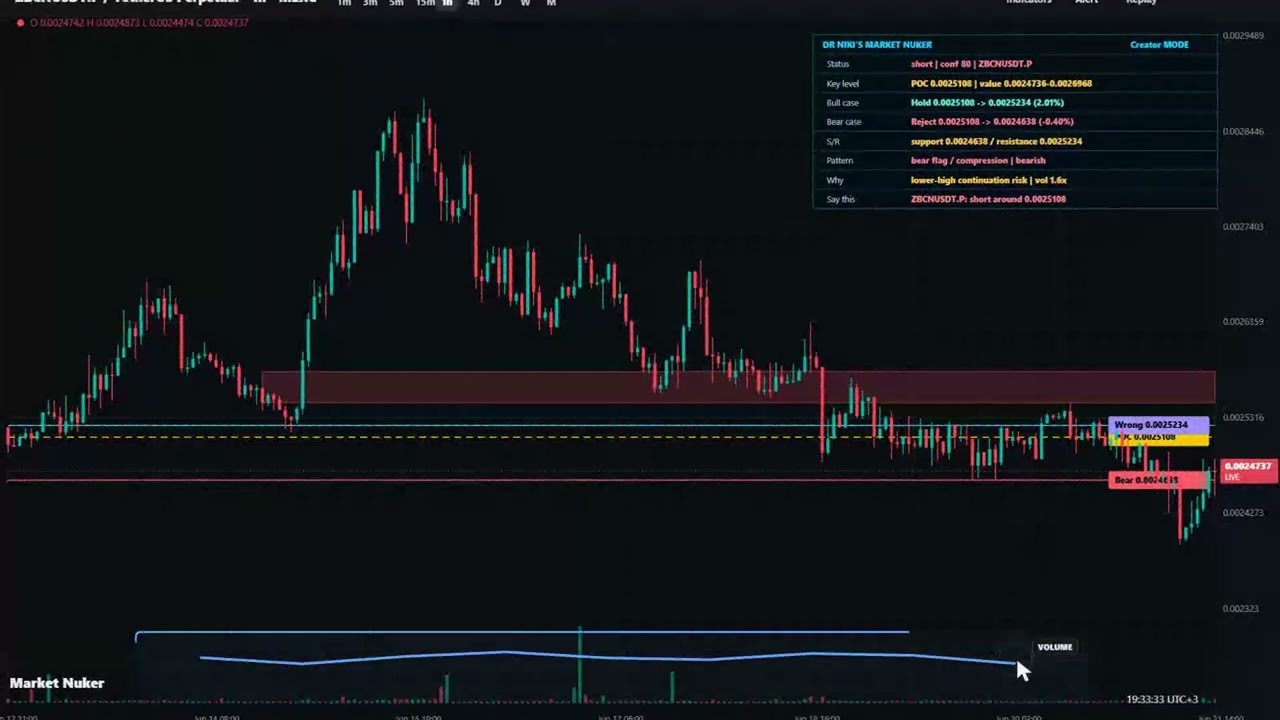This screenshot has width=1280, height=720.
Task: Switch to the 5m timeframe
Action: (x=396, y=3)
